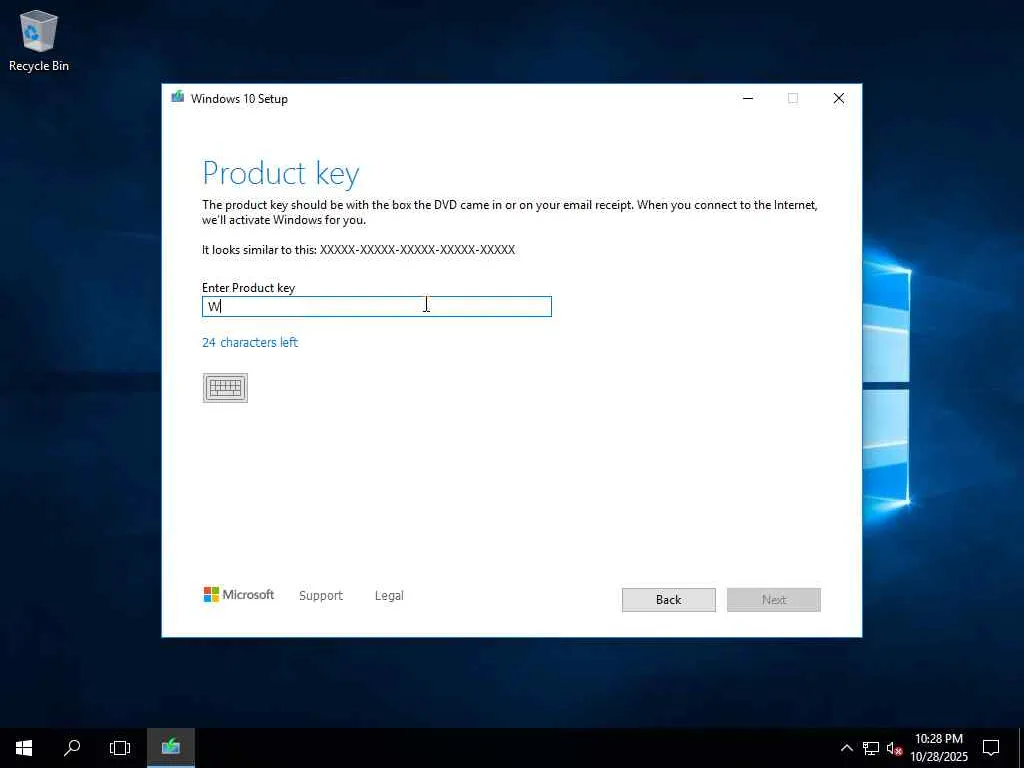This screenshot has height=768, width=1024.
Task: Click the Windows 10 Setup title icon
Action: (177, 98)
